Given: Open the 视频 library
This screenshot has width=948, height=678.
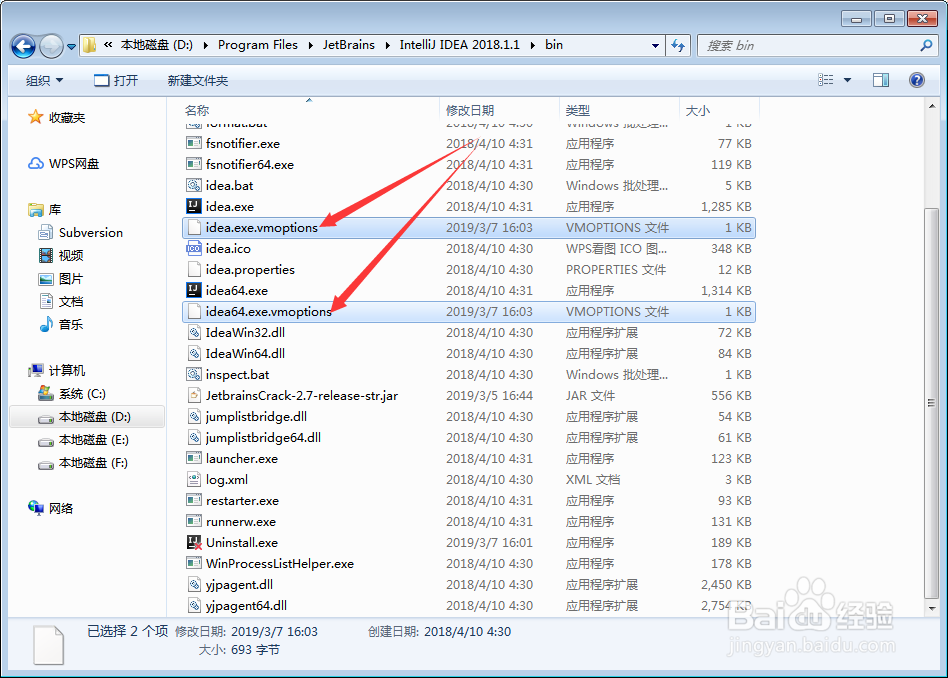Looking at the screenshot, I should (60, 255).
